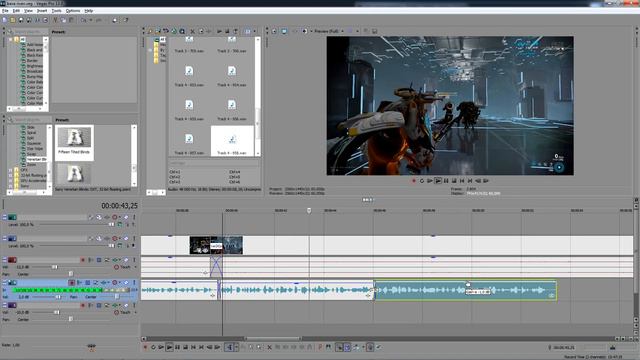The image size is (640, 360).
Task: Click Play button in timeline transport bar
Action: (x=169, y=347)
